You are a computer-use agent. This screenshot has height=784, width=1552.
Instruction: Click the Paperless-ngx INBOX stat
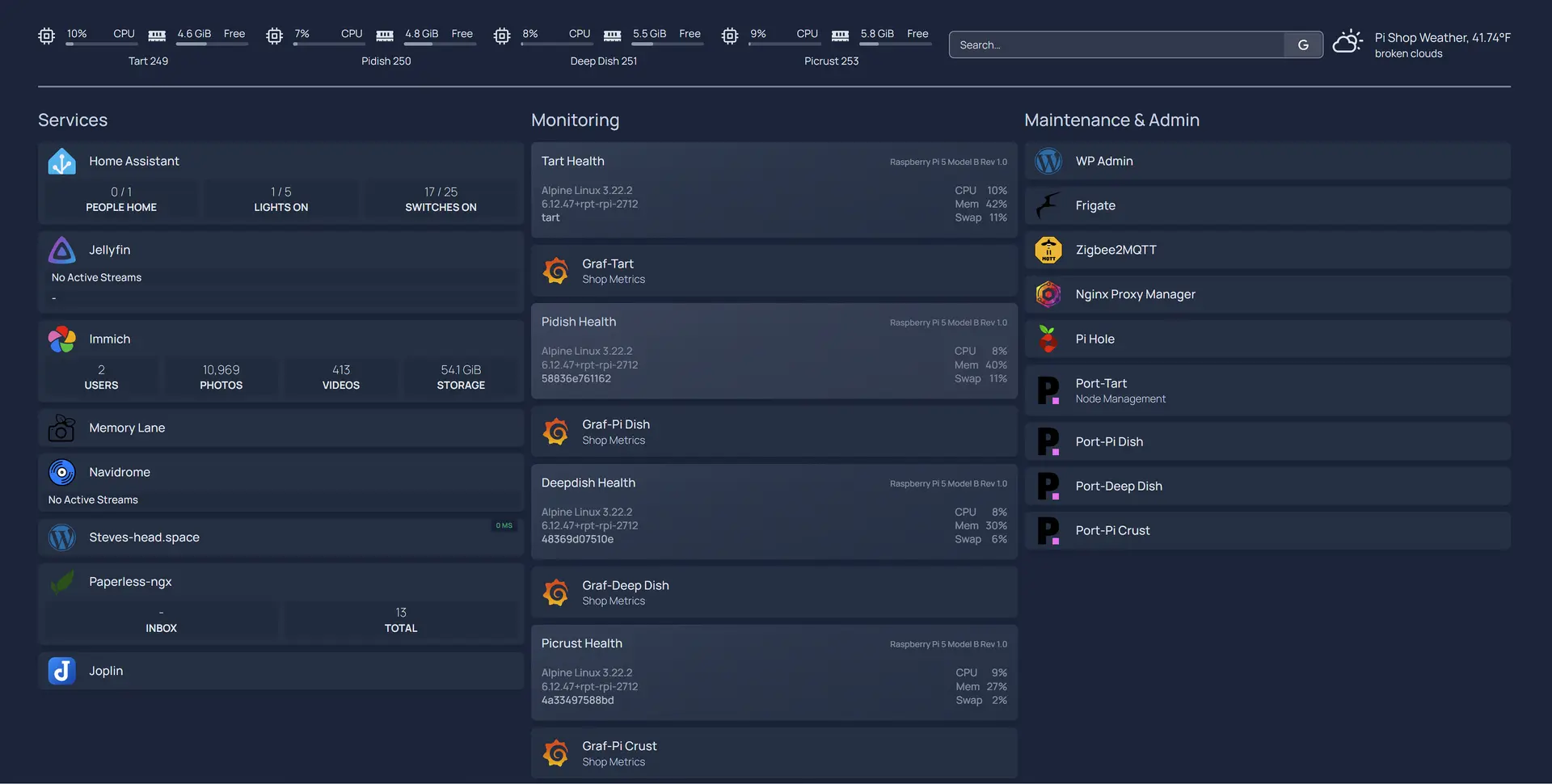[161, 620]
